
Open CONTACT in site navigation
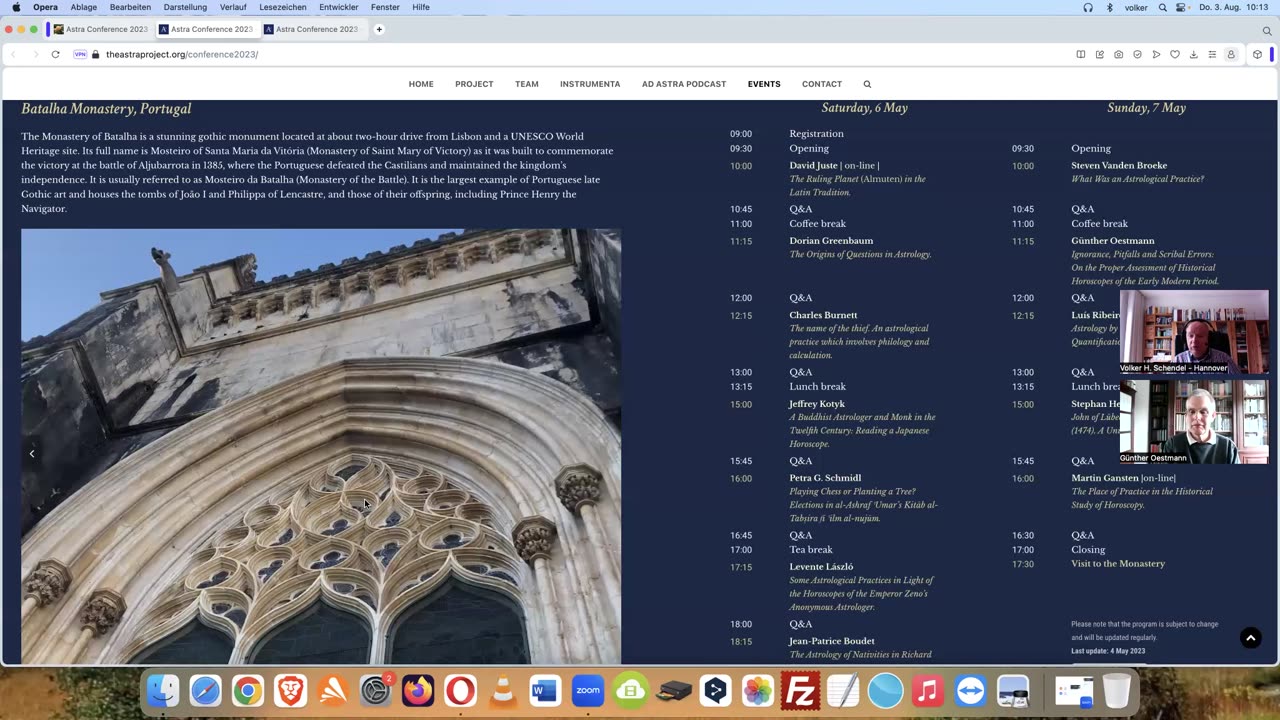[x=822, y=84]
